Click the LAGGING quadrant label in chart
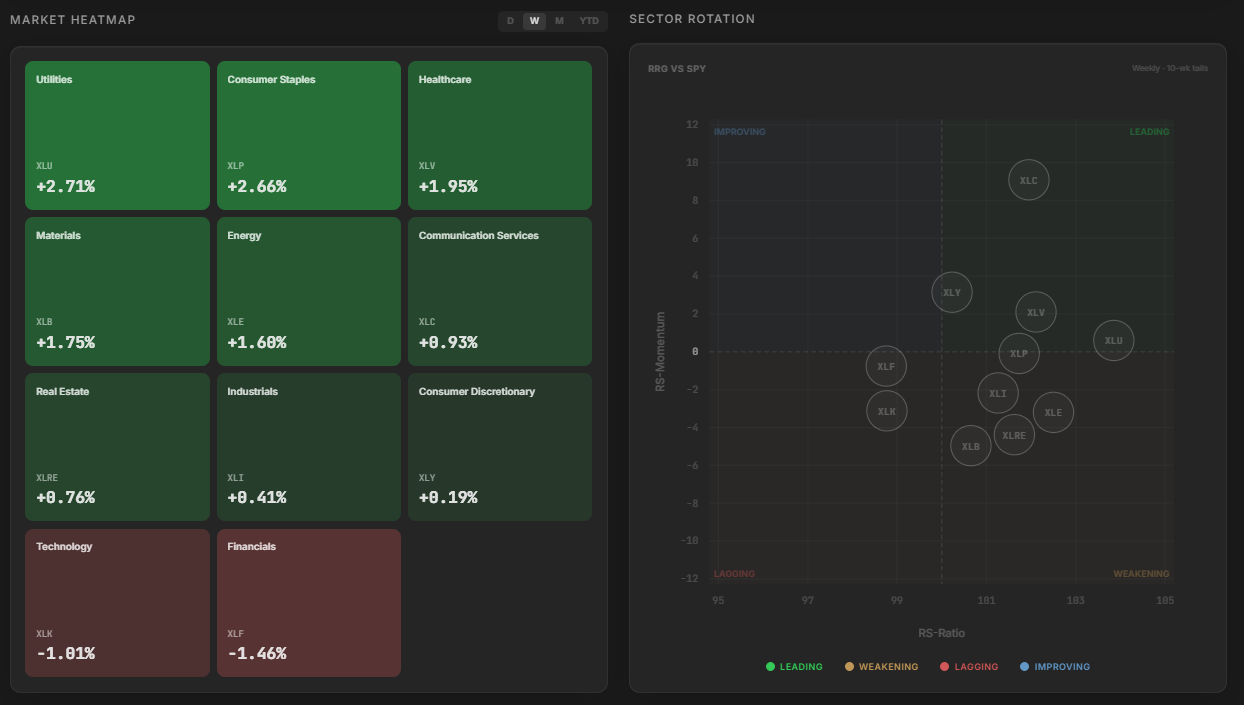The image size is (1244, 705). tap(735, 574)
